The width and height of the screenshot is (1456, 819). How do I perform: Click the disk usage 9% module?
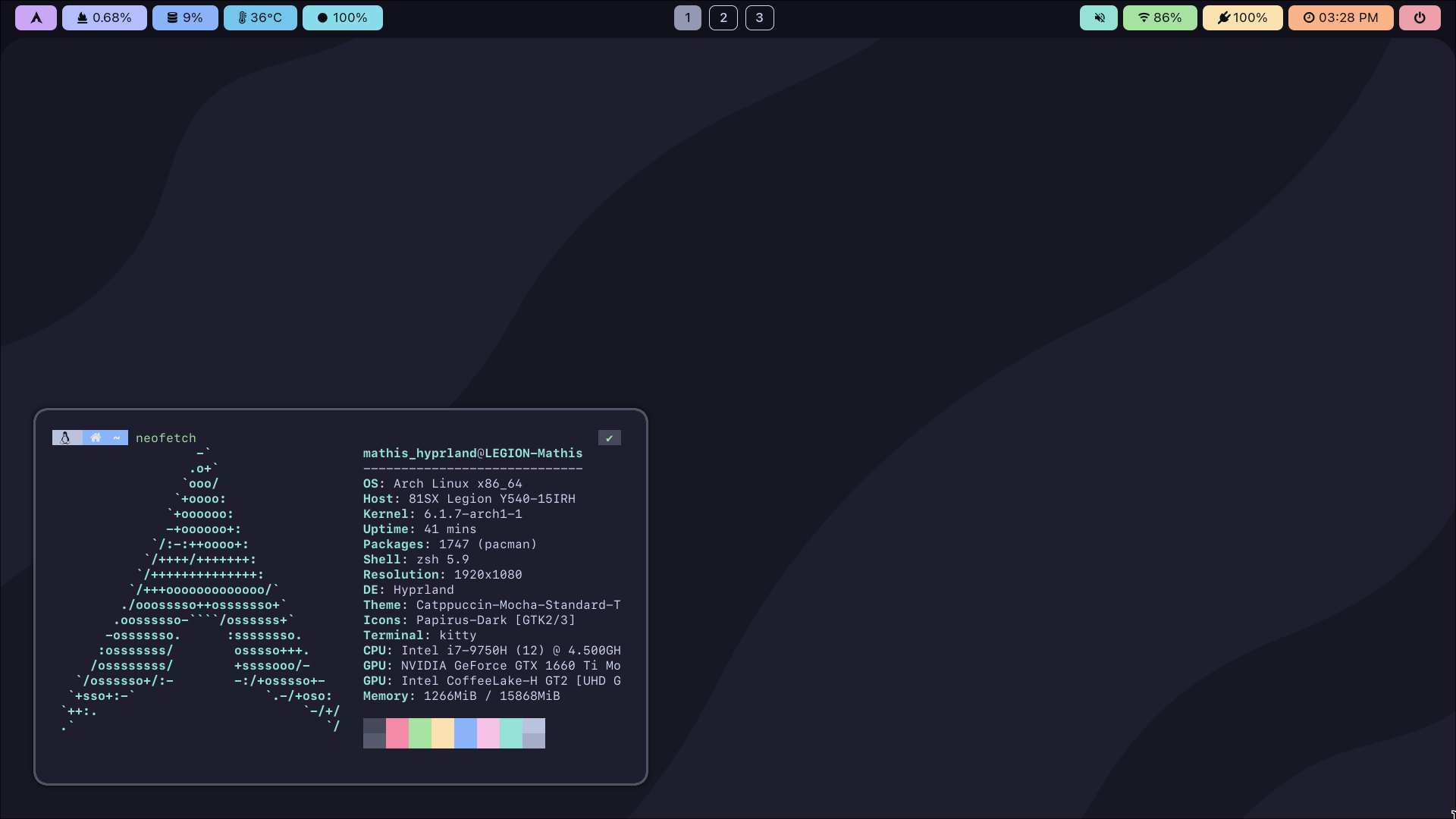[x=185, y=17]
